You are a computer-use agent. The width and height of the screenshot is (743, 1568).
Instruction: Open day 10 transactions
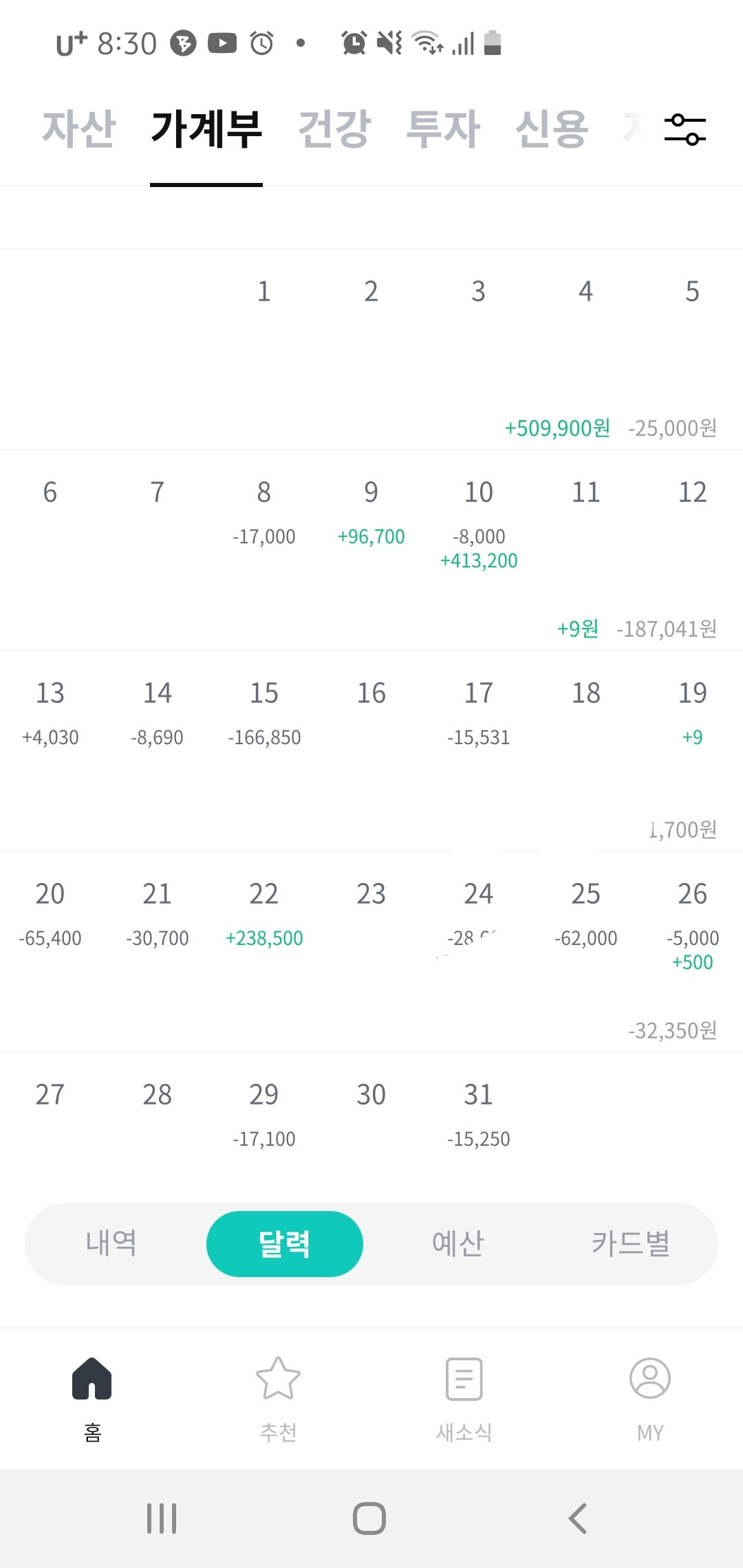[x=478, y=523]
